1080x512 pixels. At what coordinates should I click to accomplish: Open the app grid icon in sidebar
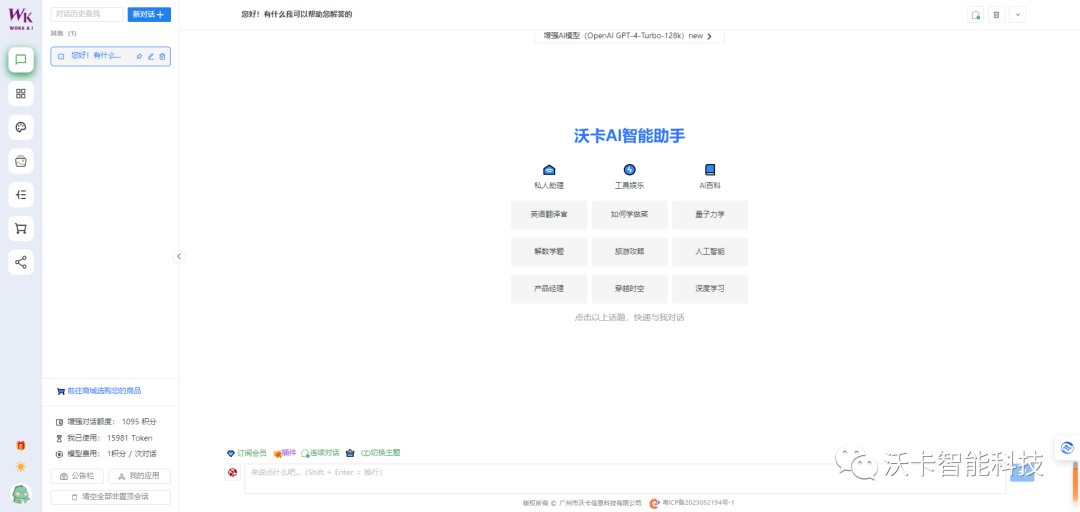click(x=21, y=94)
